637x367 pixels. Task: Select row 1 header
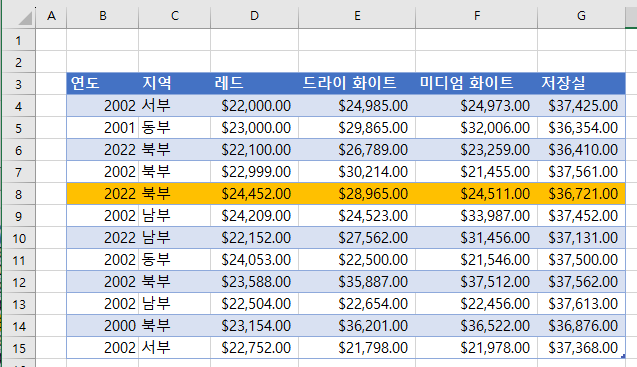19,40
